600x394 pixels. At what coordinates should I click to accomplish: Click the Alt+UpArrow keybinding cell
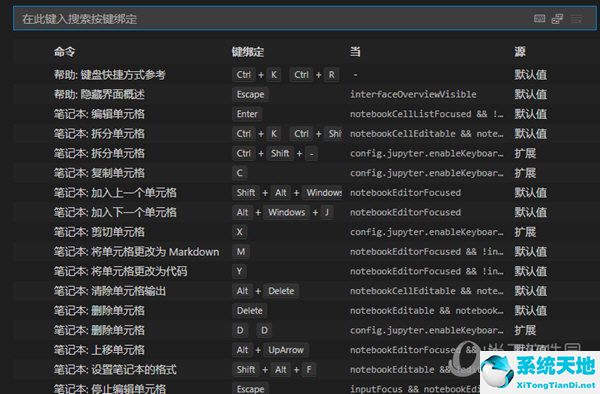(270, 350)
